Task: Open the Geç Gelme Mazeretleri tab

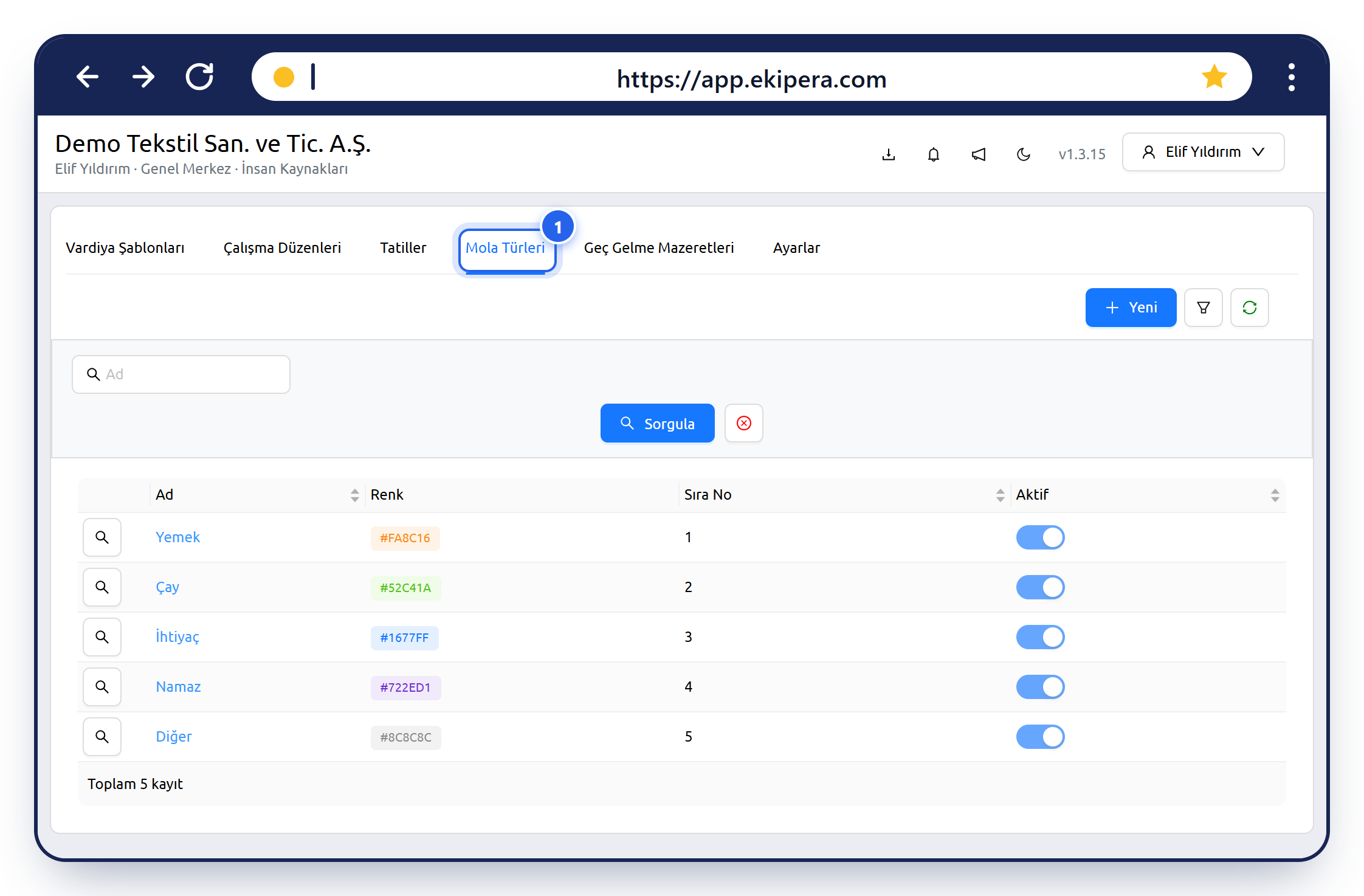Action: [x=659, y=248]
